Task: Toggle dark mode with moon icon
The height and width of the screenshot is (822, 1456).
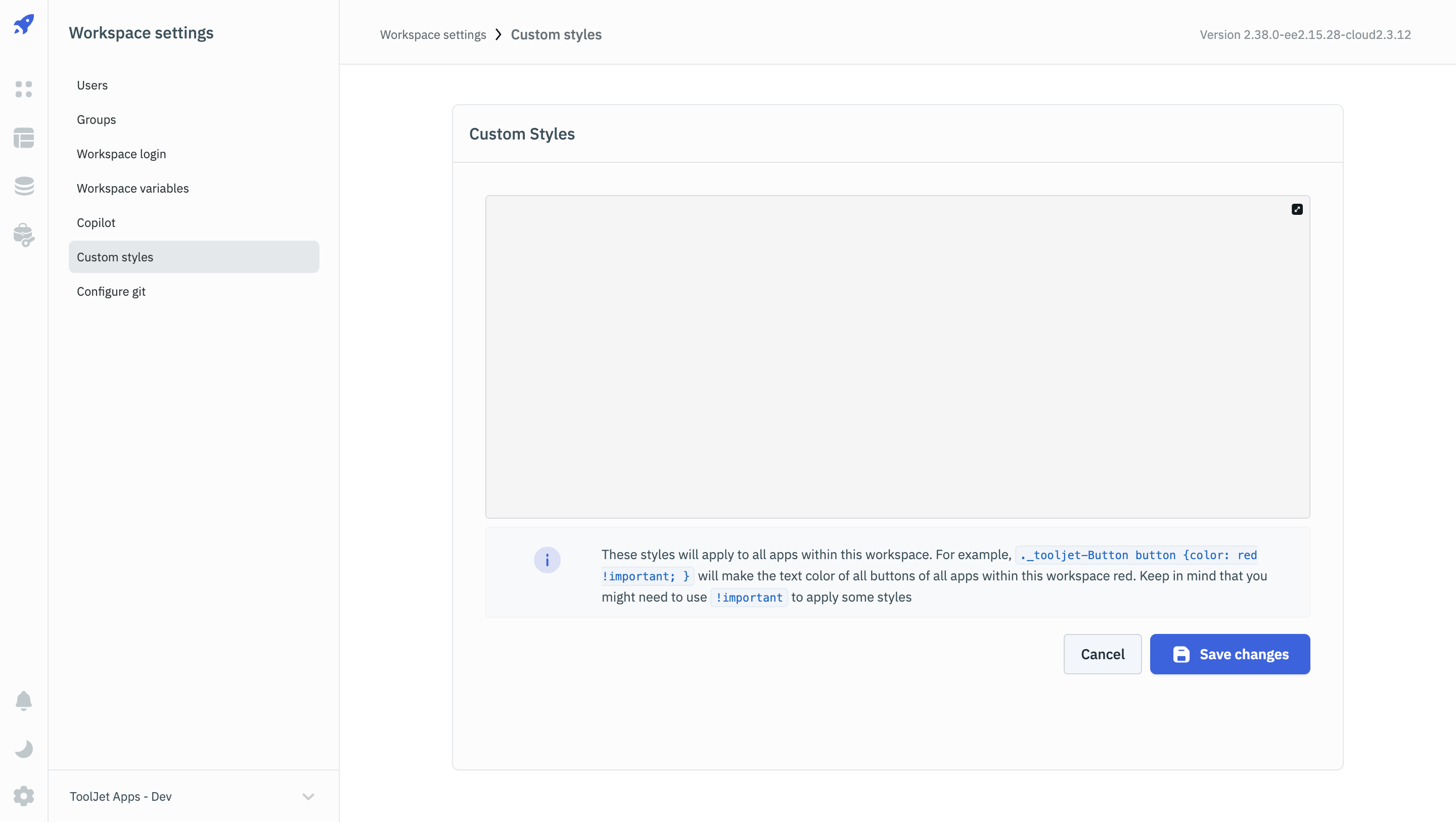Action: click(24, 749)
